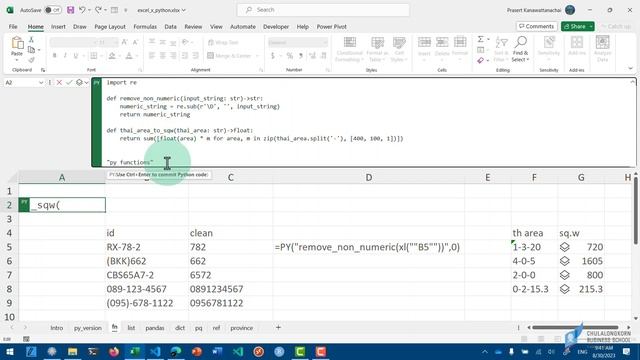The width and height of the screenshot is (640, 360).
Task: Cancel the formula edit with X
Action: tap(60, 83)
